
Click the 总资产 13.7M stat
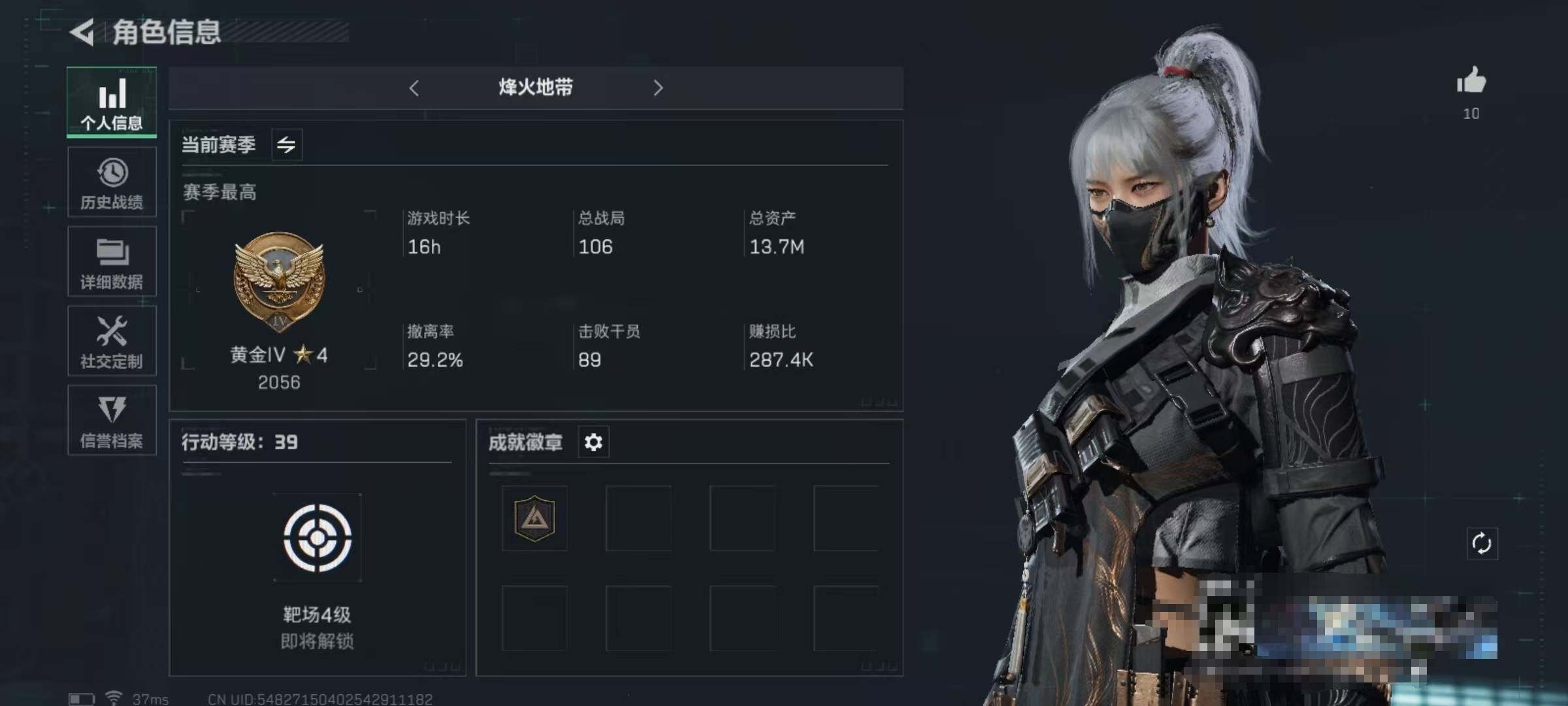click(x=777, y=233)
